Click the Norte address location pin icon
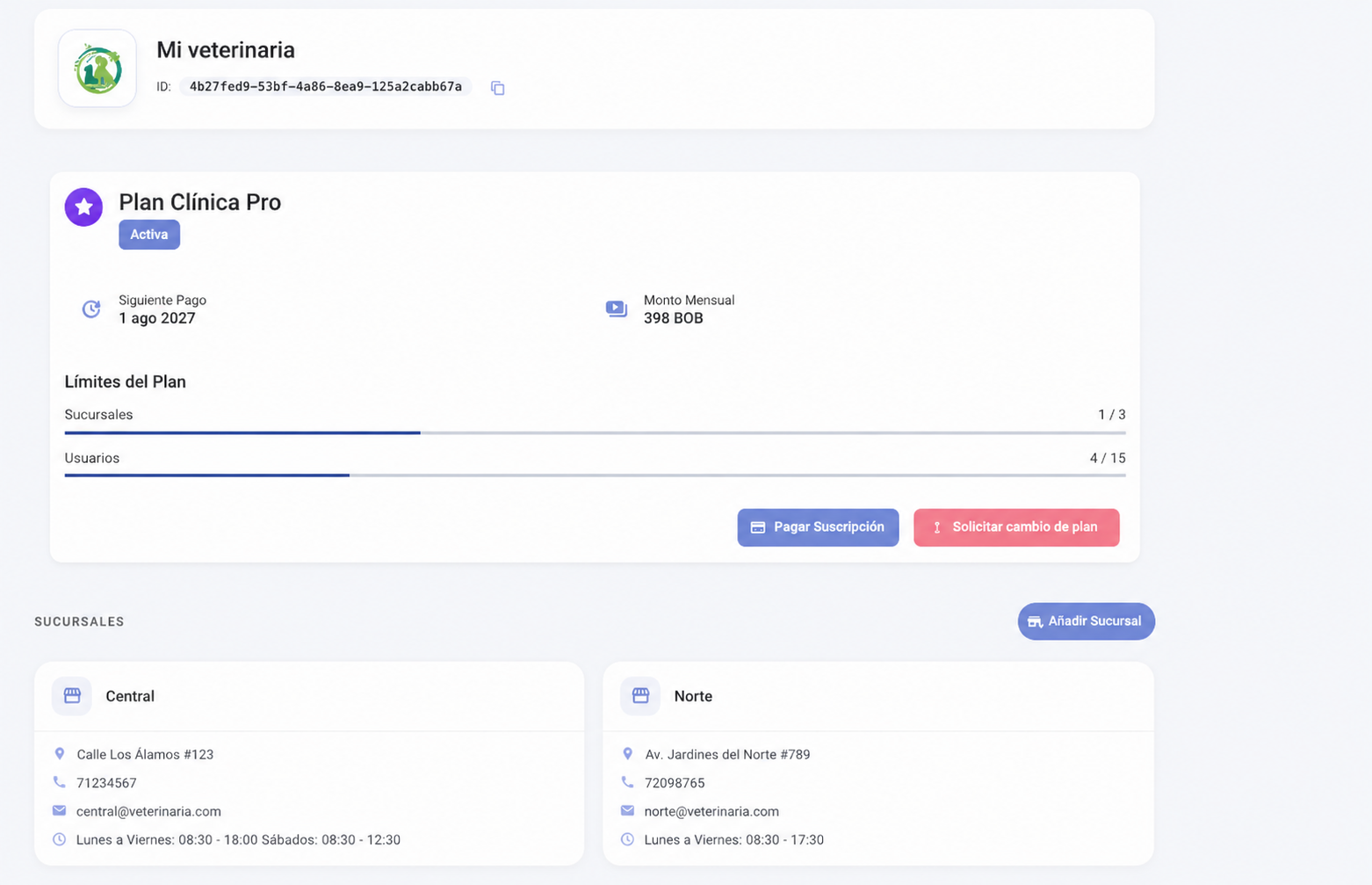The height and width of the screenshot is (885, 1372). (x=627, y=754)
